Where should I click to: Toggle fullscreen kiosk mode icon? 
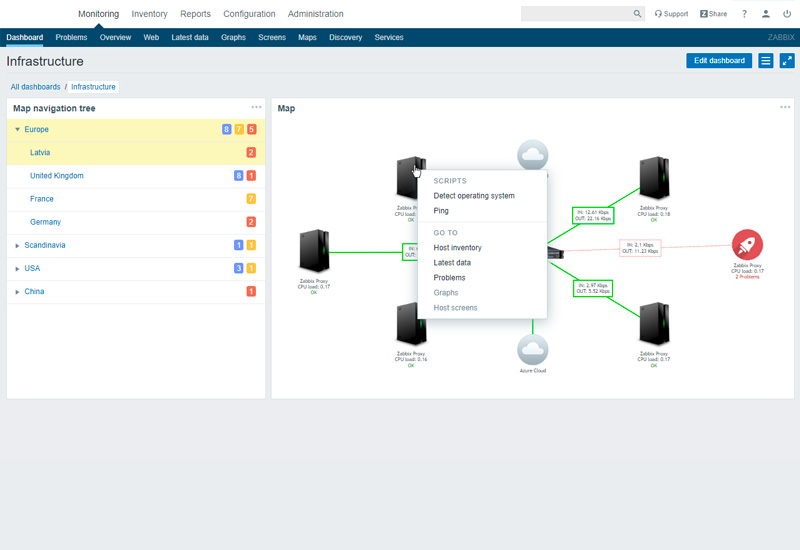[787, 61]
